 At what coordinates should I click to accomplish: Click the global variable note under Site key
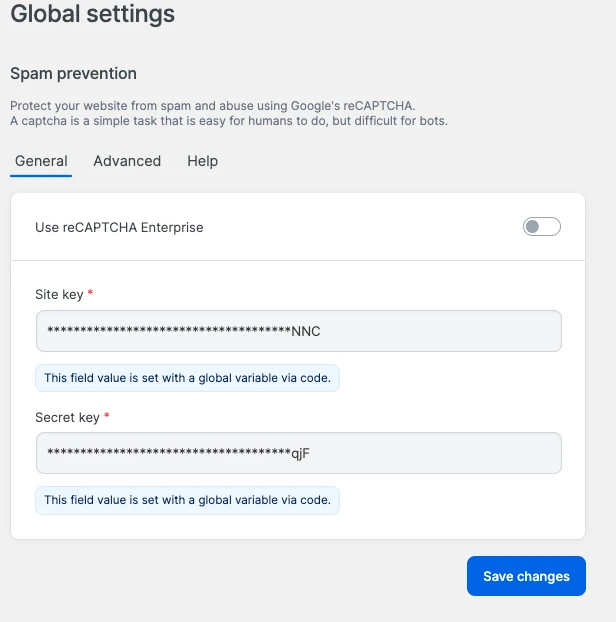tap(187, 378)
